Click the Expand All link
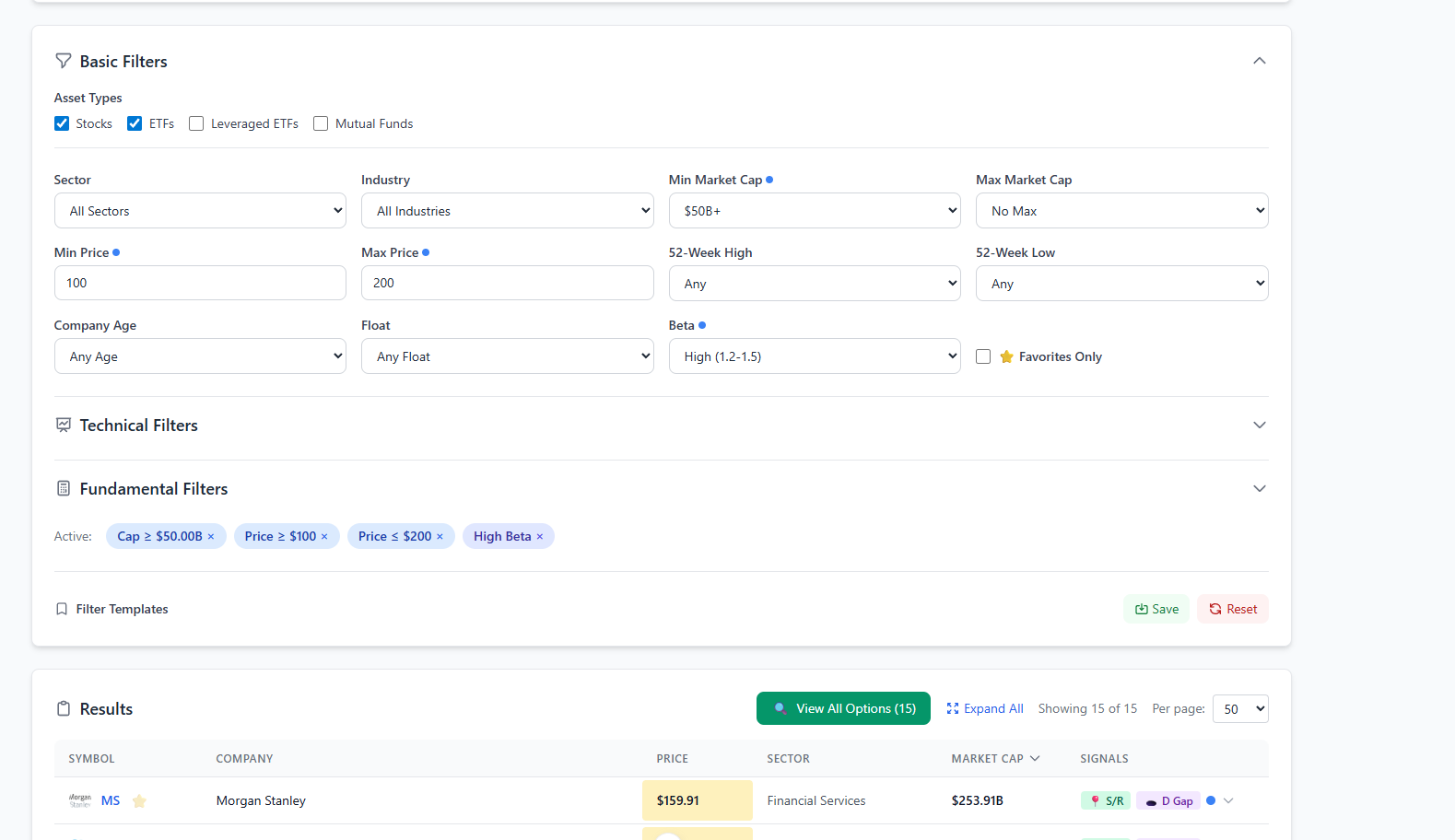 (x=985, y=708)
